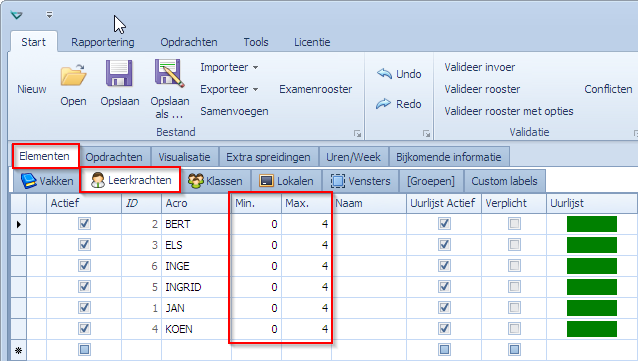Screen dimensions: 638x361
Task: Click the Redo arrow icon
Action: [383, 104]
